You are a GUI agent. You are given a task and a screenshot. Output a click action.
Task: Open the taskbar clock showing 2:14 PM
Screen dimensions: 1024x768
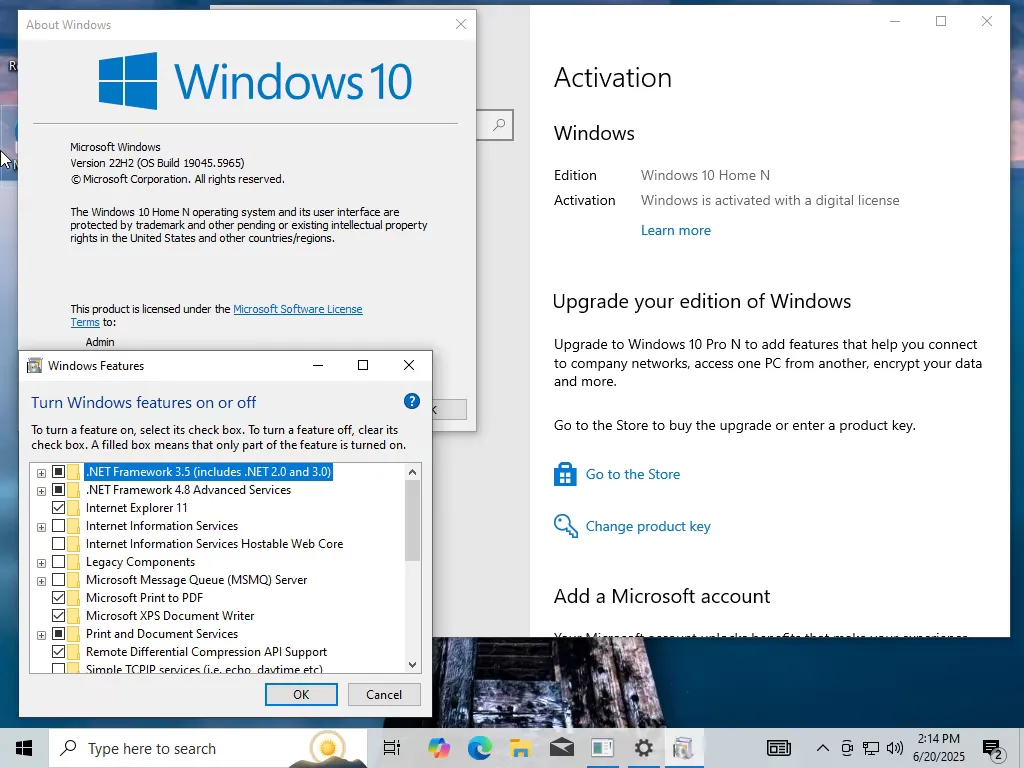pos(938,748)
